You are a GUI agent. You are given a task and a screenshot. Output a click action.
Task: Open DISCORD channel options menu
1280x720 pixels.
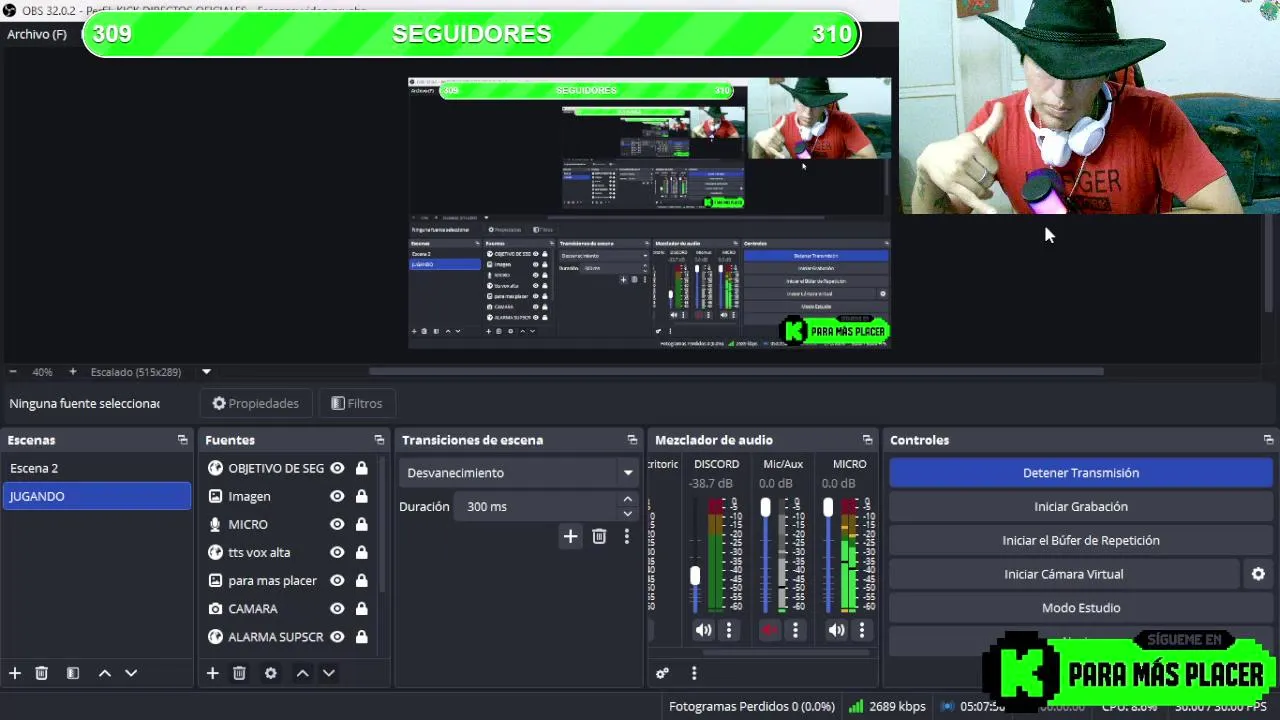[729, 630]
